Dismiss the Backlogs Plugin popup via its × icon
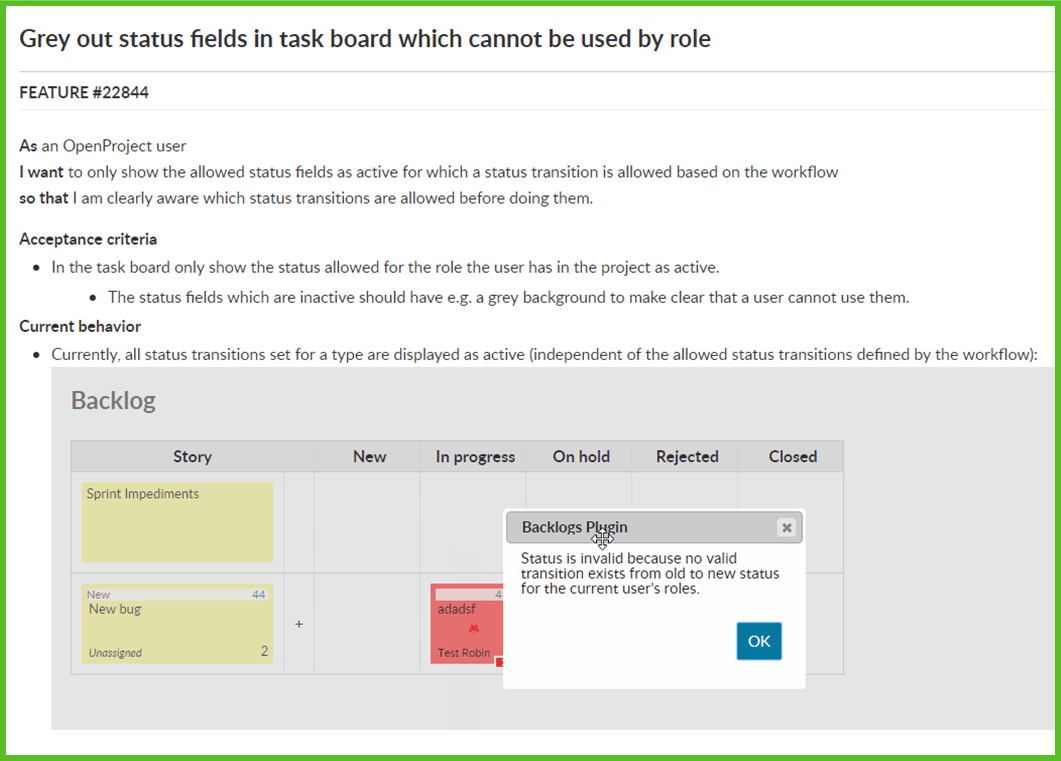 pos(786,527)
